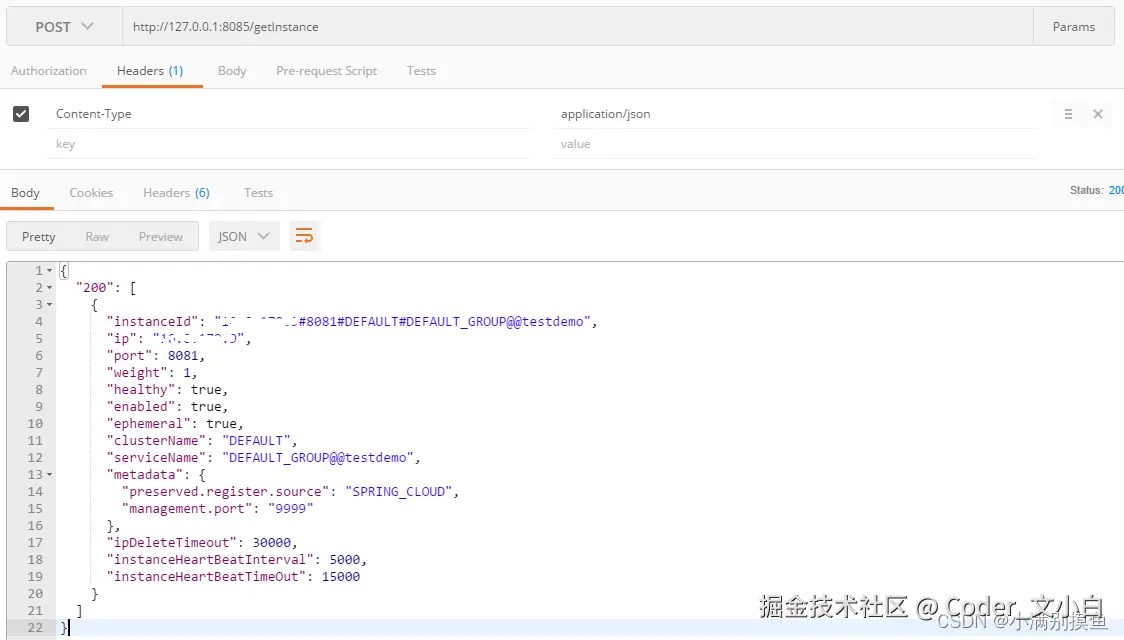
Task: Click the instanceHeartBeatInterval value 5000
Action: point(345,560)
